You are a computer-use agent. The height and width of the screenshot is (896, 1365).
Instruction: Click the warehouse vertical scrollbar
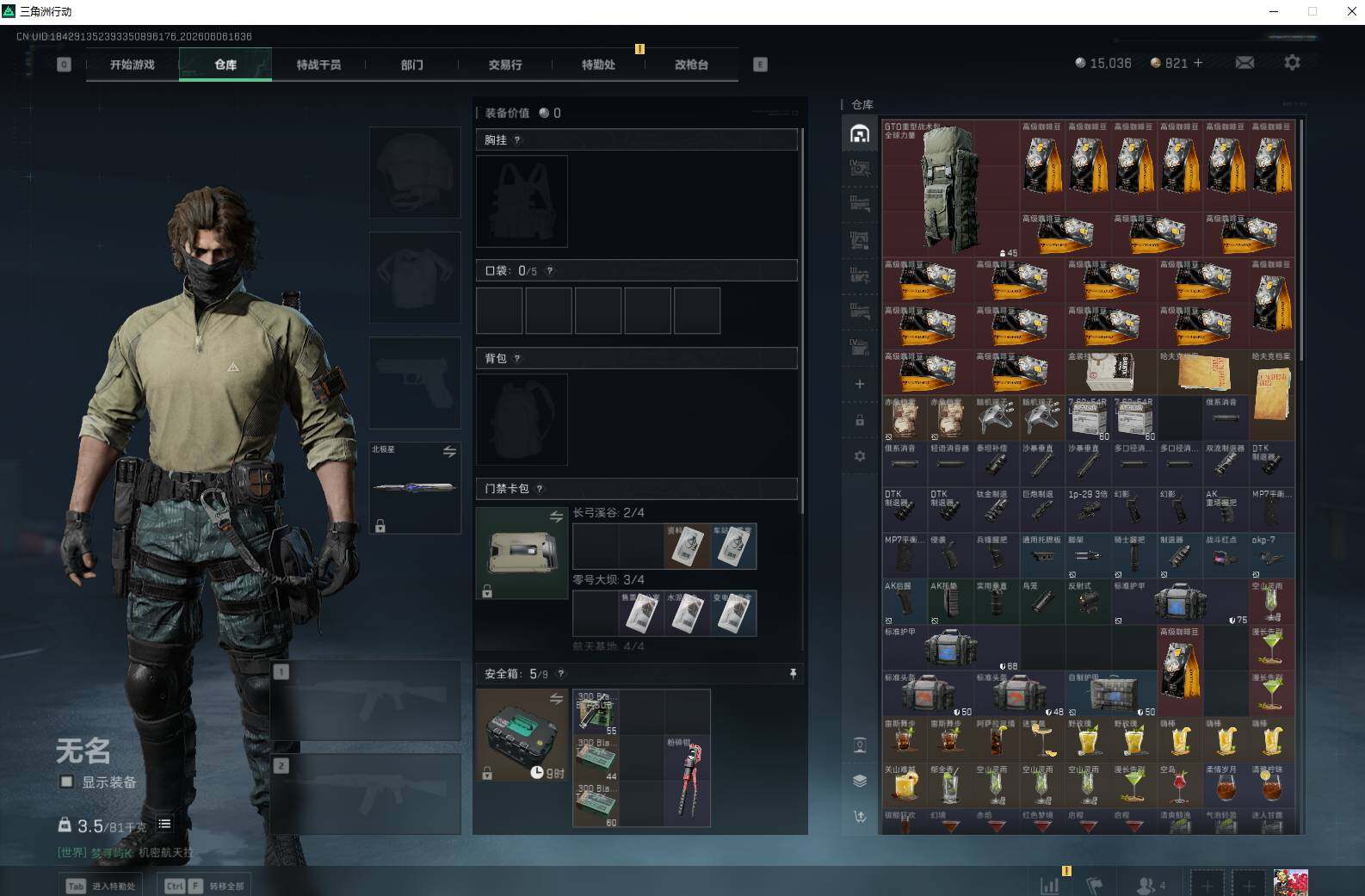click(x=1301, y=240)
